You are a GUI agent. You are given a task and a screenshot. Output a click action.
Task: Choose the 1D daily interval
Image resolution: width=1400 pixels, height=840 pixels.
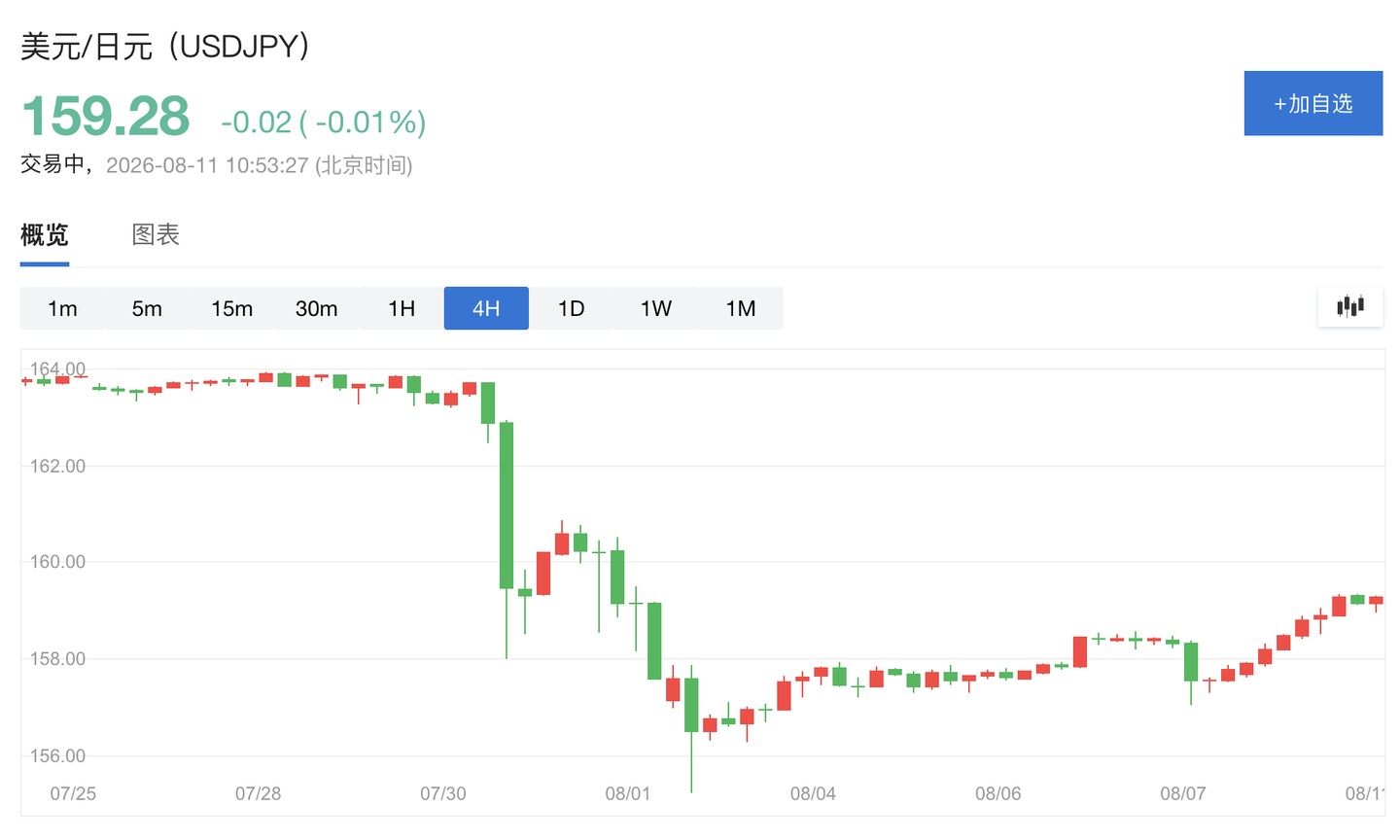[x=571, y=308]
